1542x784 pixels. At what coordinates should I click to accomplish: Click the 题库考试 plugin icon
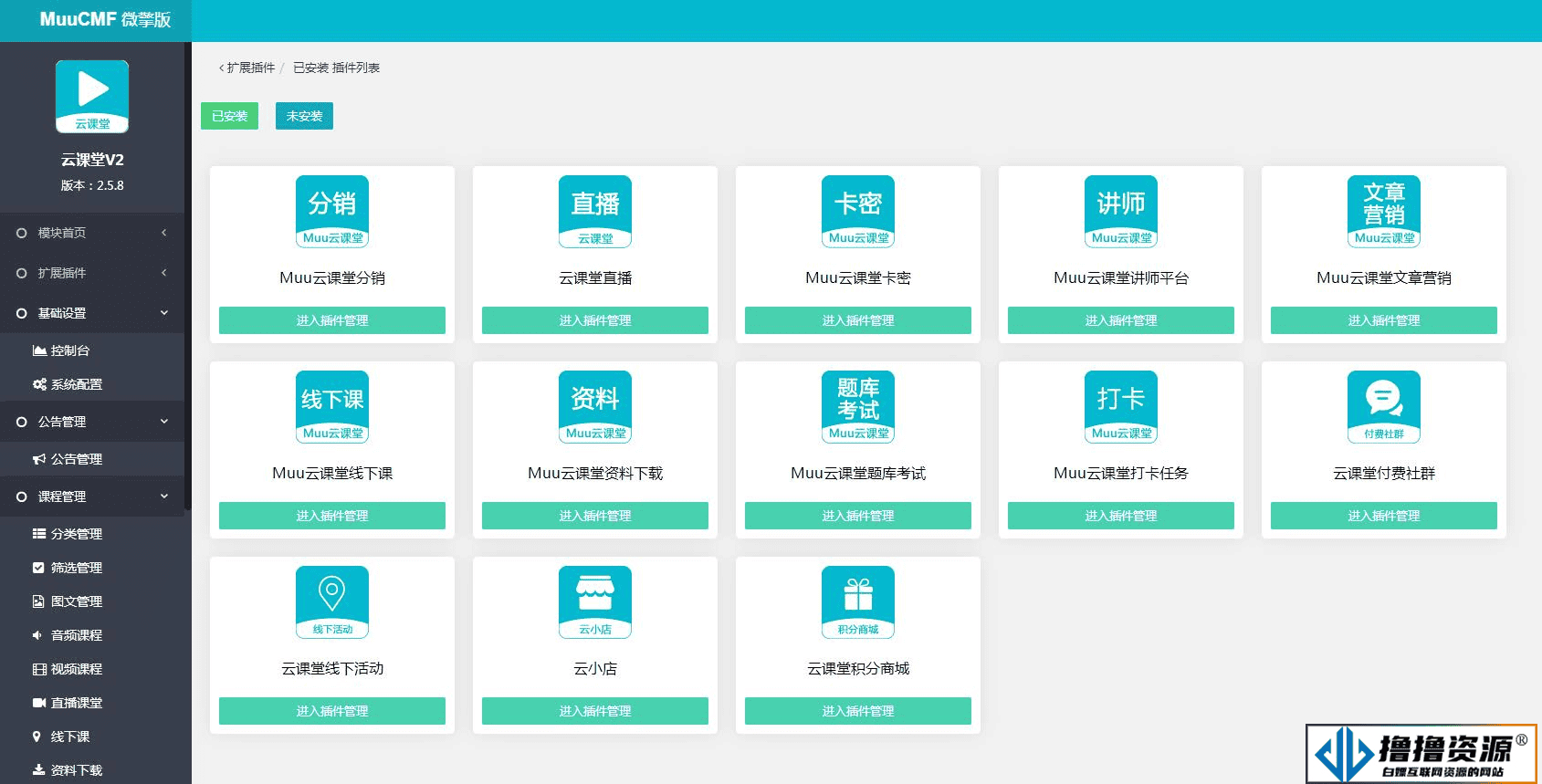(858, 407)
